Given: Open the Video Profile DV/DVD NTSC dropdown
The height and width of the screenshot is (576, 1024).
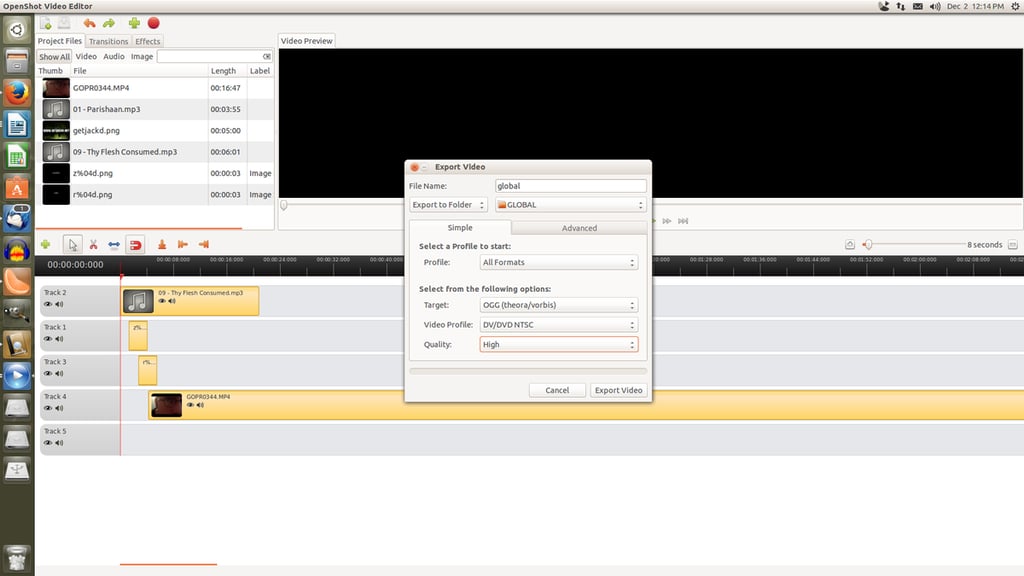Looking at the screenshot, I should coord(558,325).
